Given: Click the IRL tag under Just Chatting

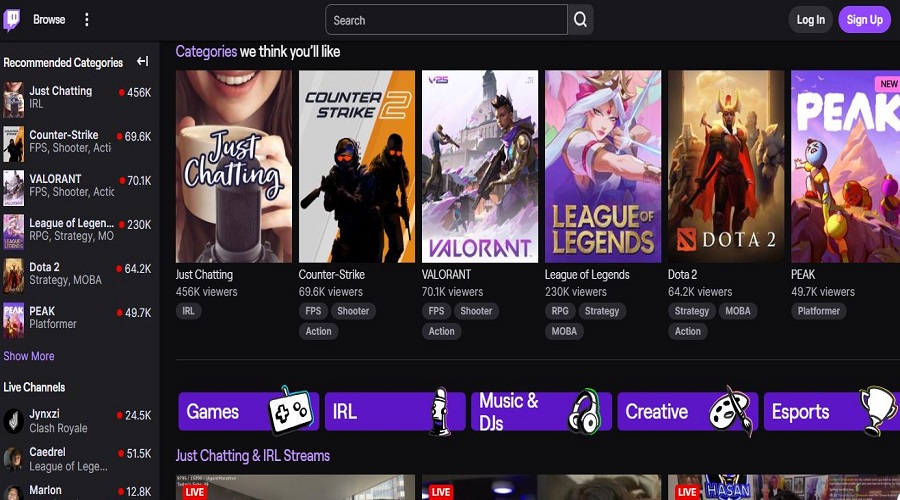Looking at the screenshot, I should 188,311.
